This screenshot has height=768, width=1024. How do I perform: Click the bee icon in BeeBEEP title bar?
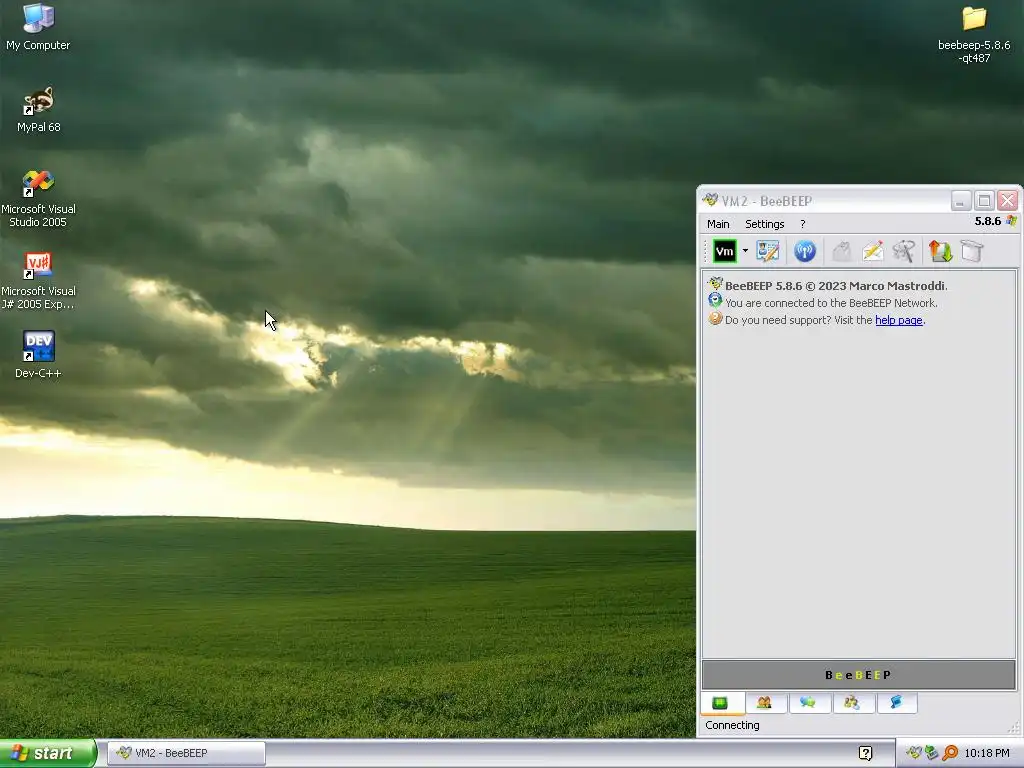coord(710,200)
